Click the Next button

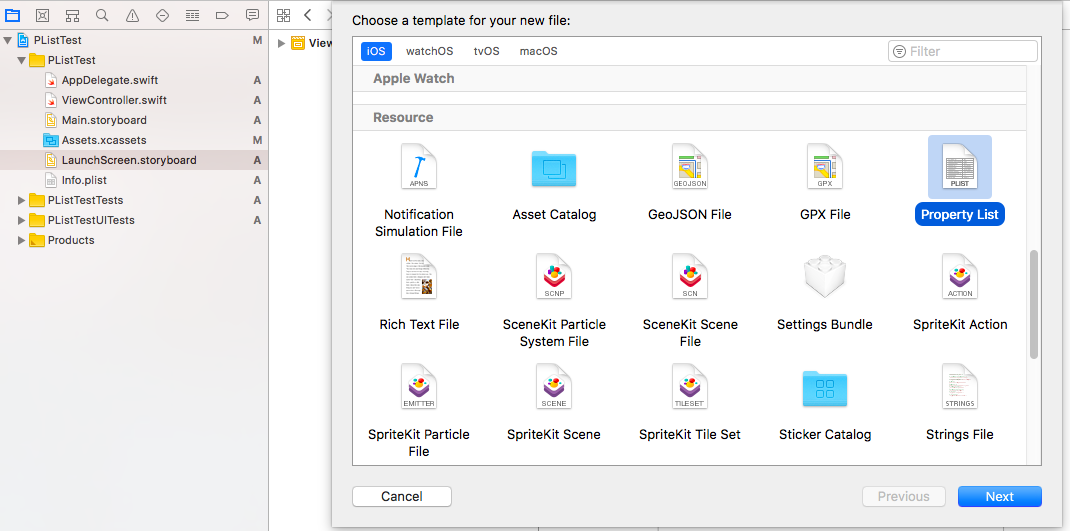point(999,496)
